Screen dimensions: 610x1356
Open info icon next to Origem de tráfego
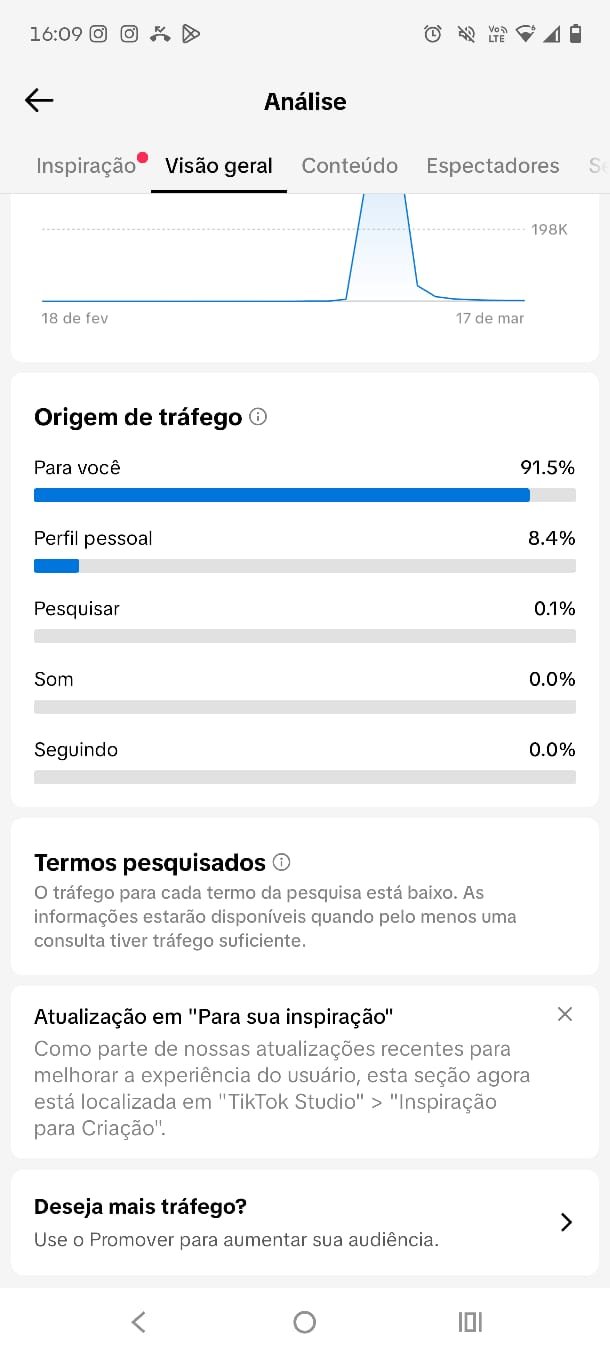pyautogui.click(x=258, y=417)
